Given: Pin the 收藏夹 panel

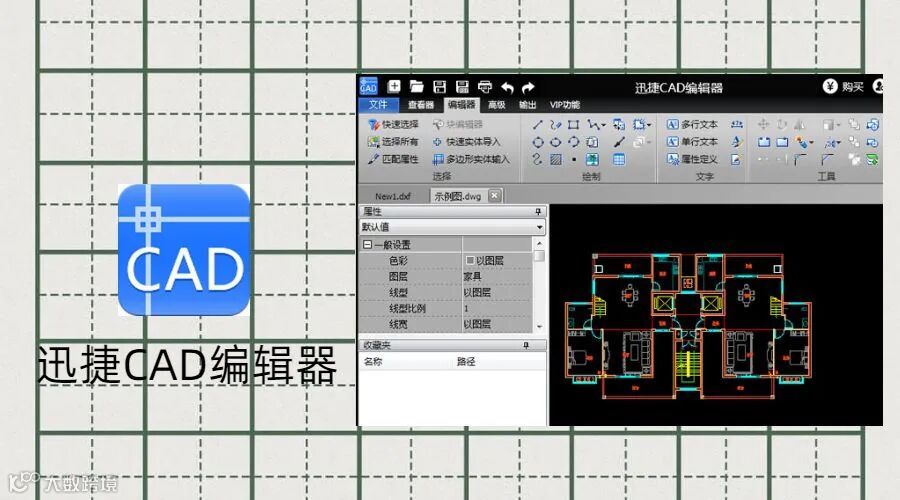Looking at the screenshot, I should [526, 345].
